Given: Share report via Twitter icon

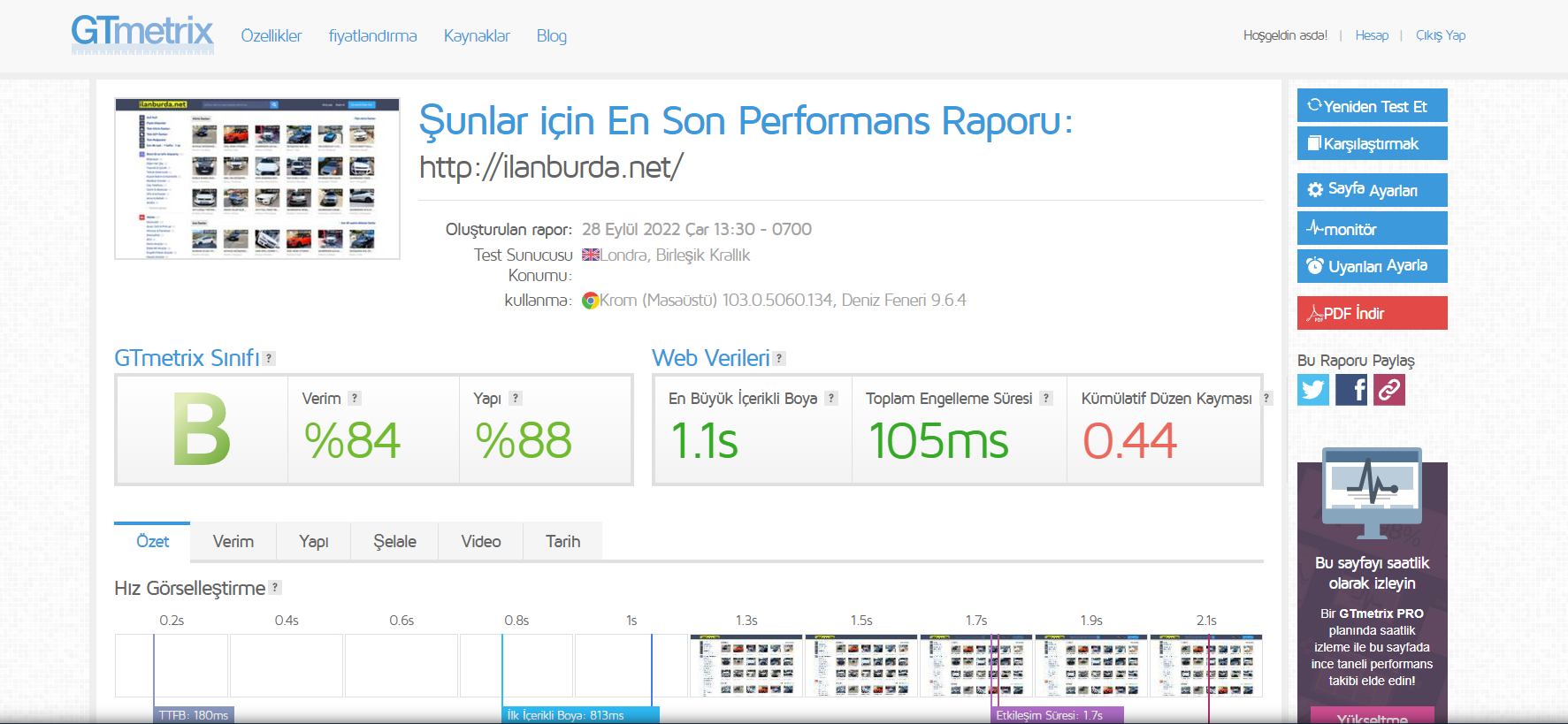Looking at the screenshot, I should [1313, 390].
